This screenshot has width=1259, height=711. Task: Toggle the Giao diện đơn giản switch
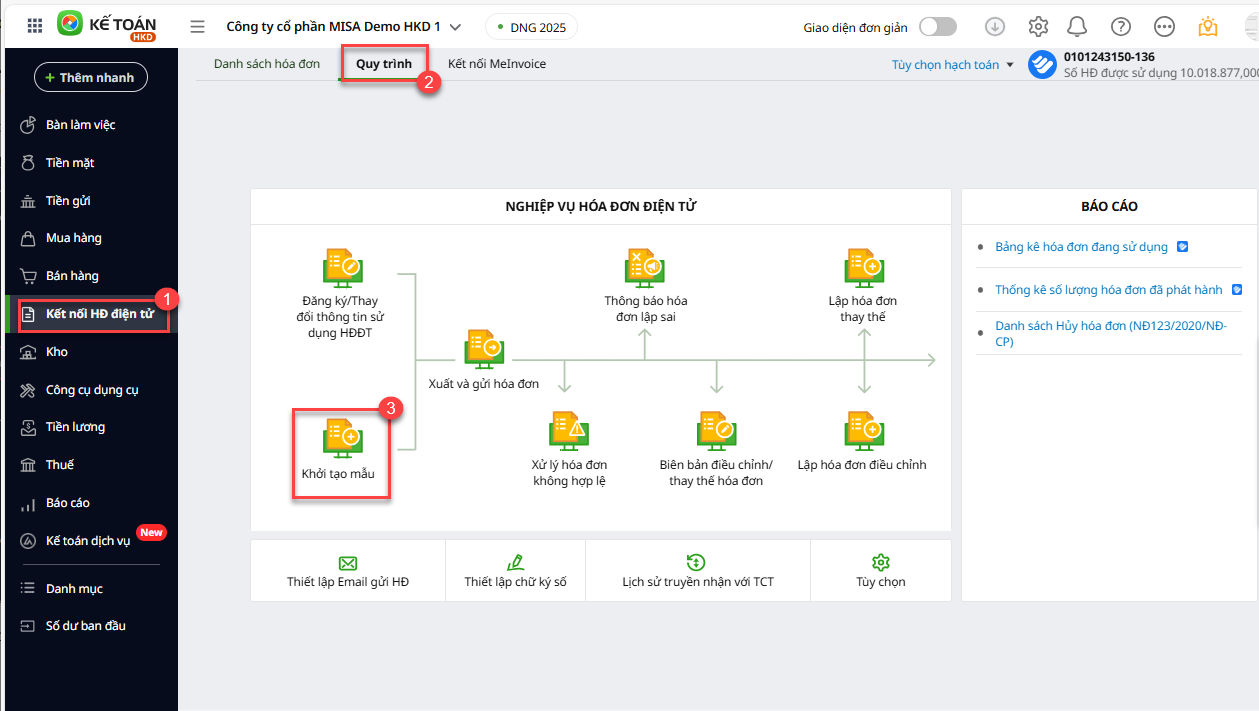click(937, 27)
